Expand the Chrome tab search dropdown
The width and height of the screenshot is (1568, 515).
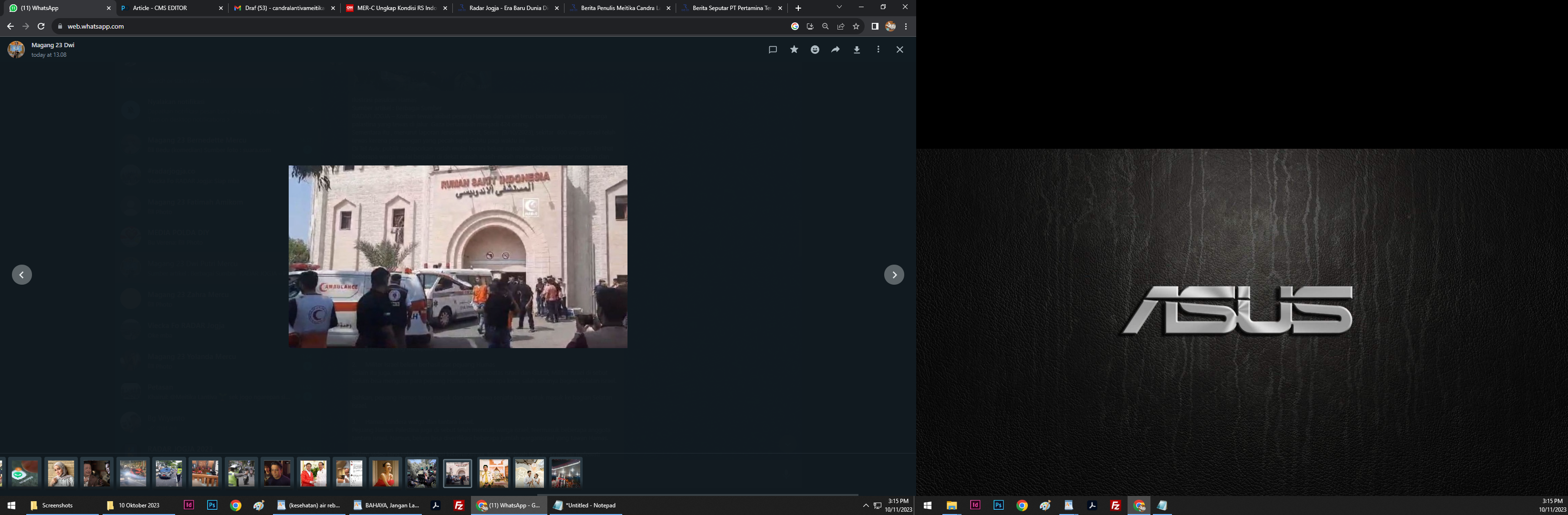tap(839, 7)
